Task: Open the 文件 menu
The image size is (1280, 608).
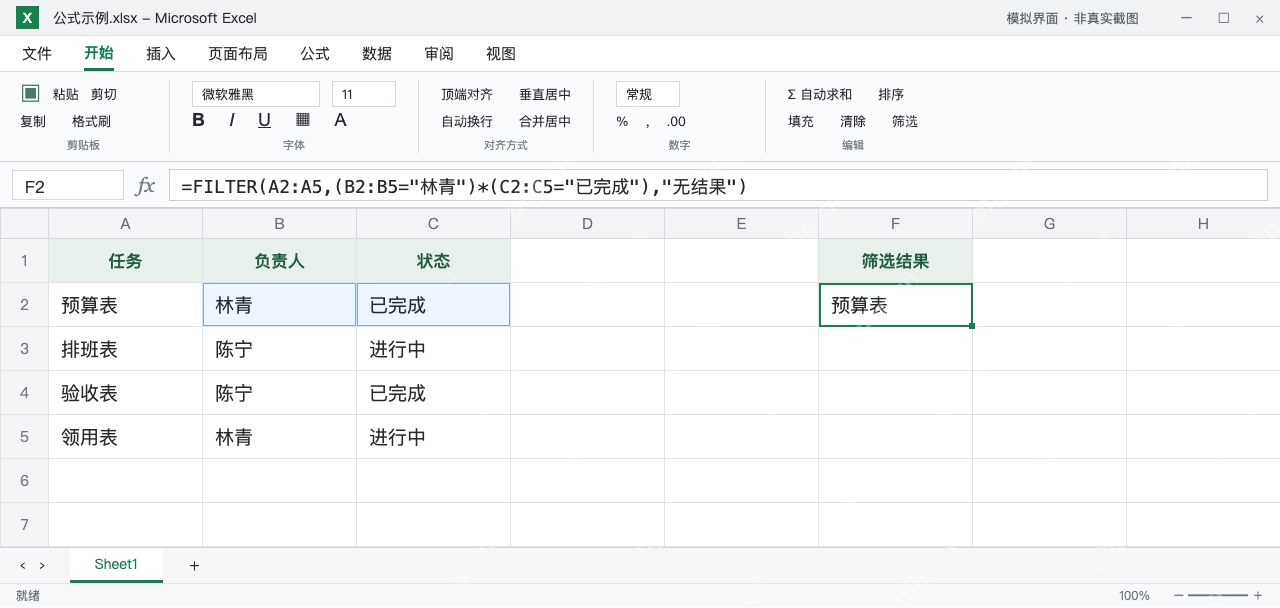Action: pos(37,54)
